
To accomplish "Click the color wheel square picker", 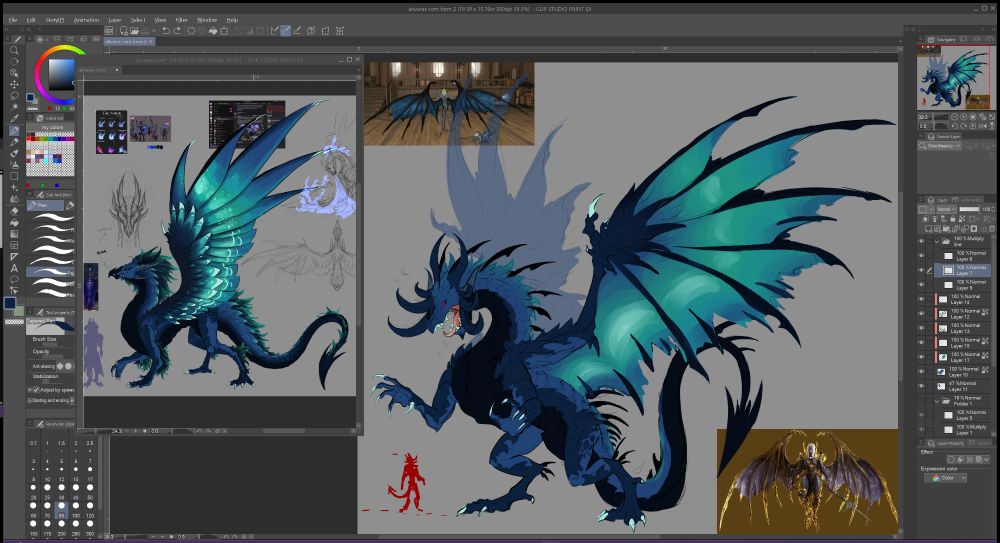I will [x=61, y=73].
